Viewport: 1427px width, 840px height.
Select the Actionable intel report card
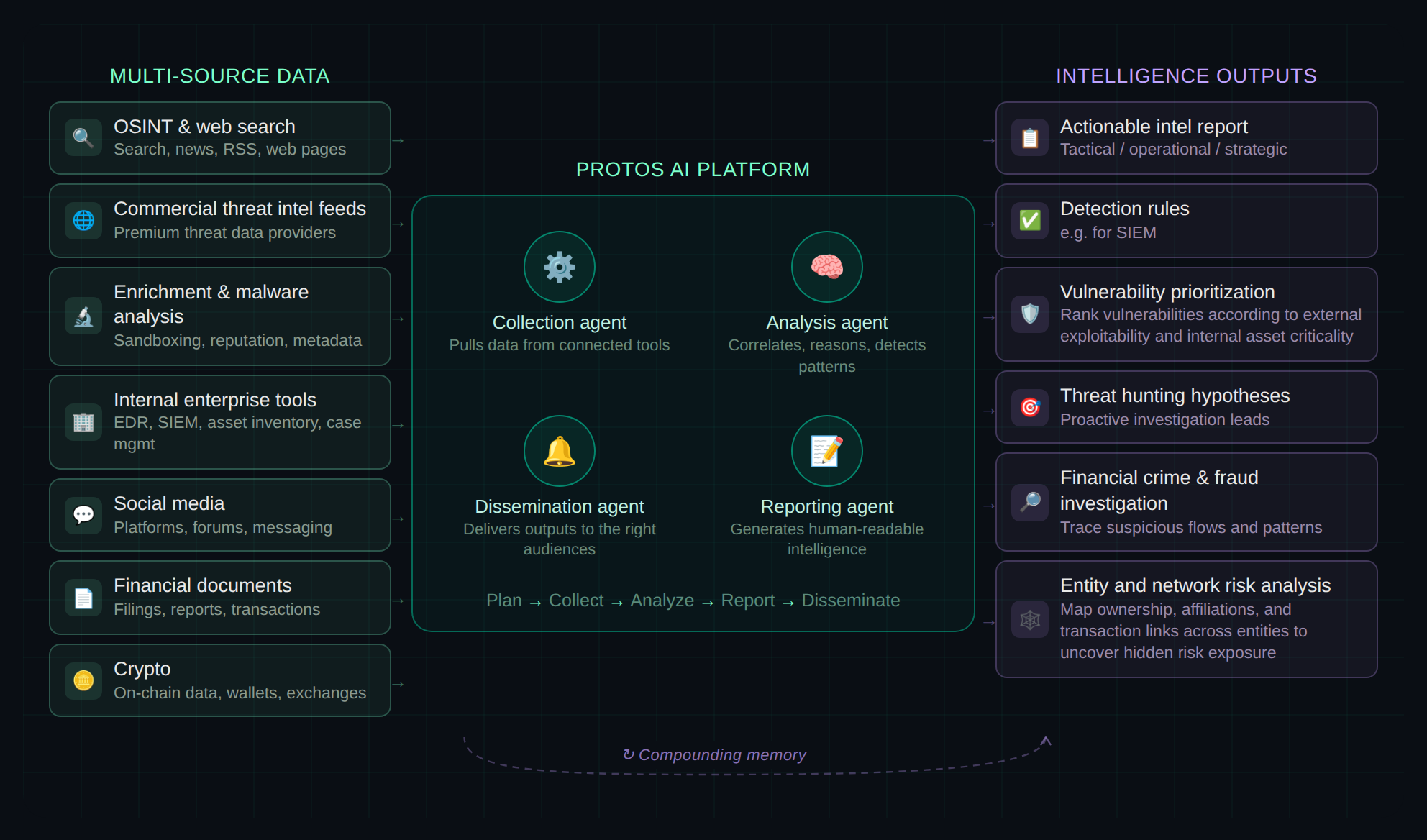pos(1186,138)
